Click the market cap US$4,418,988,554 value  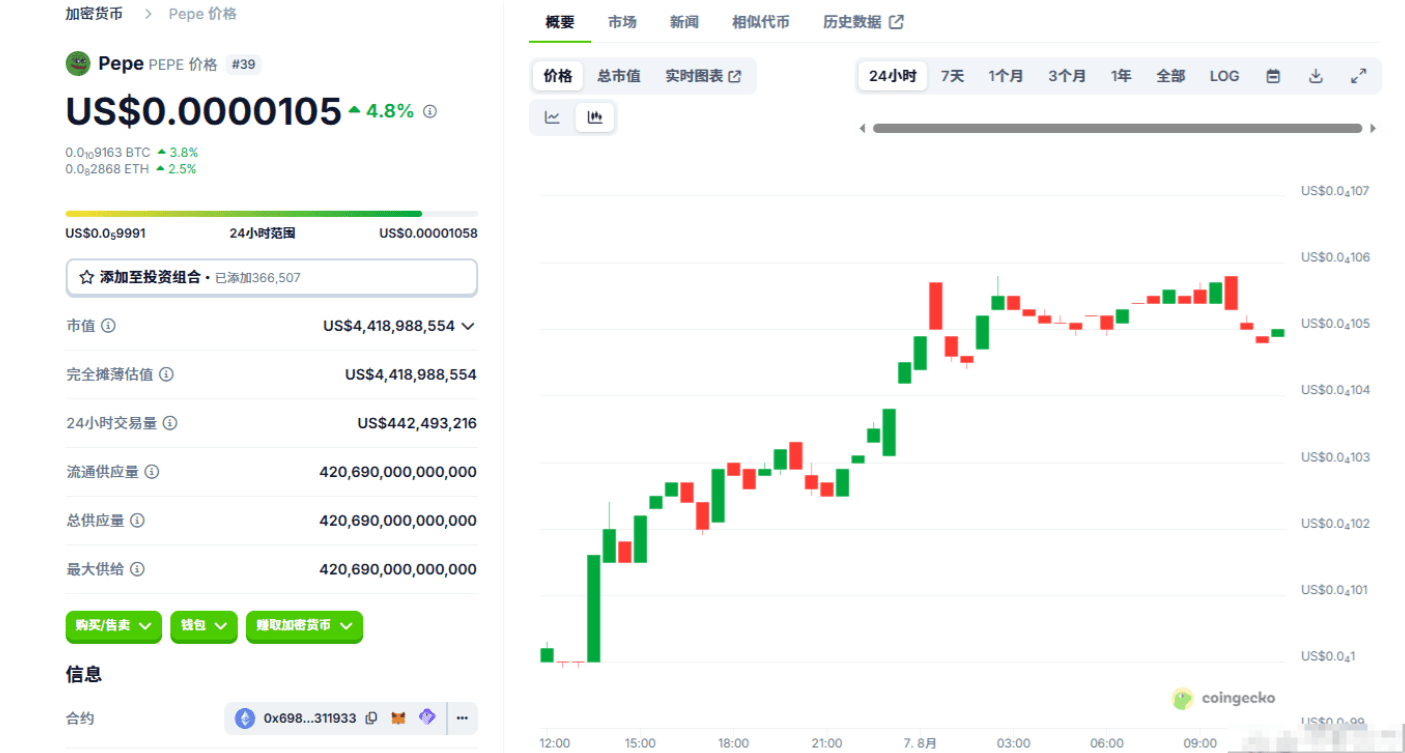389,326
